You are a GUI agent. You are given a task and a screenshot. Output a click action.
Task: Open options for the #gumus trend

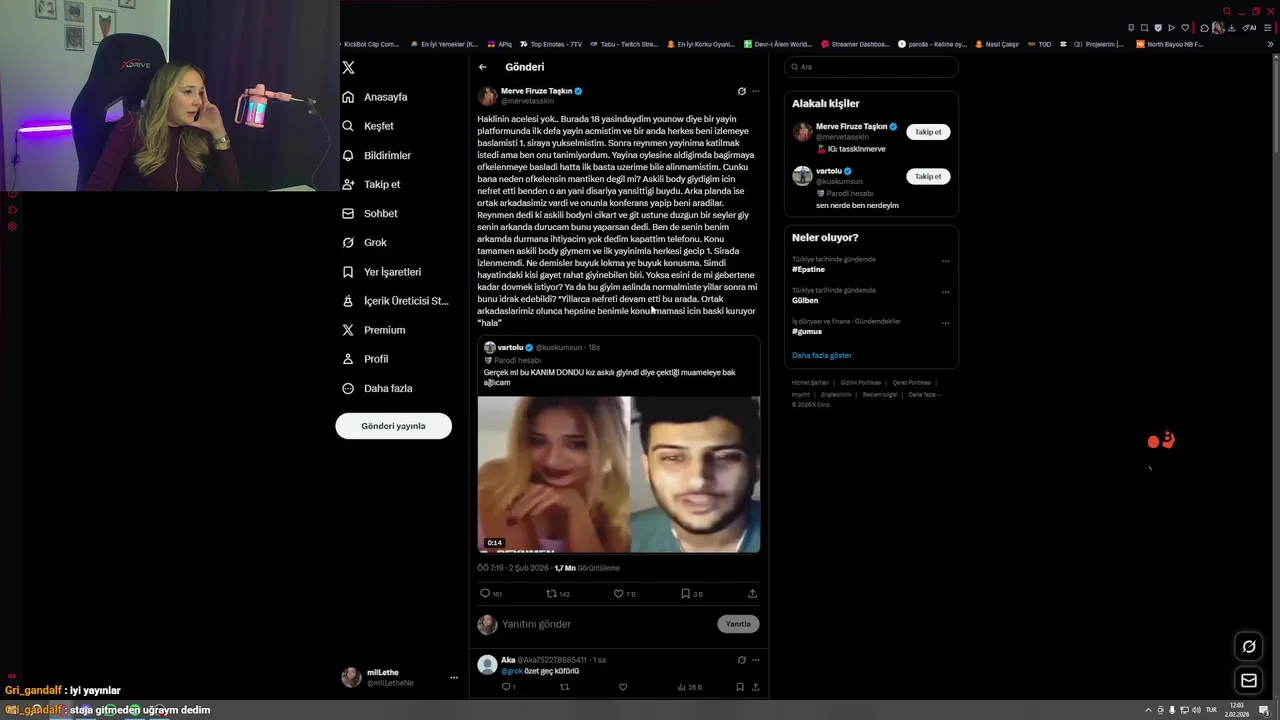[945, 323]
